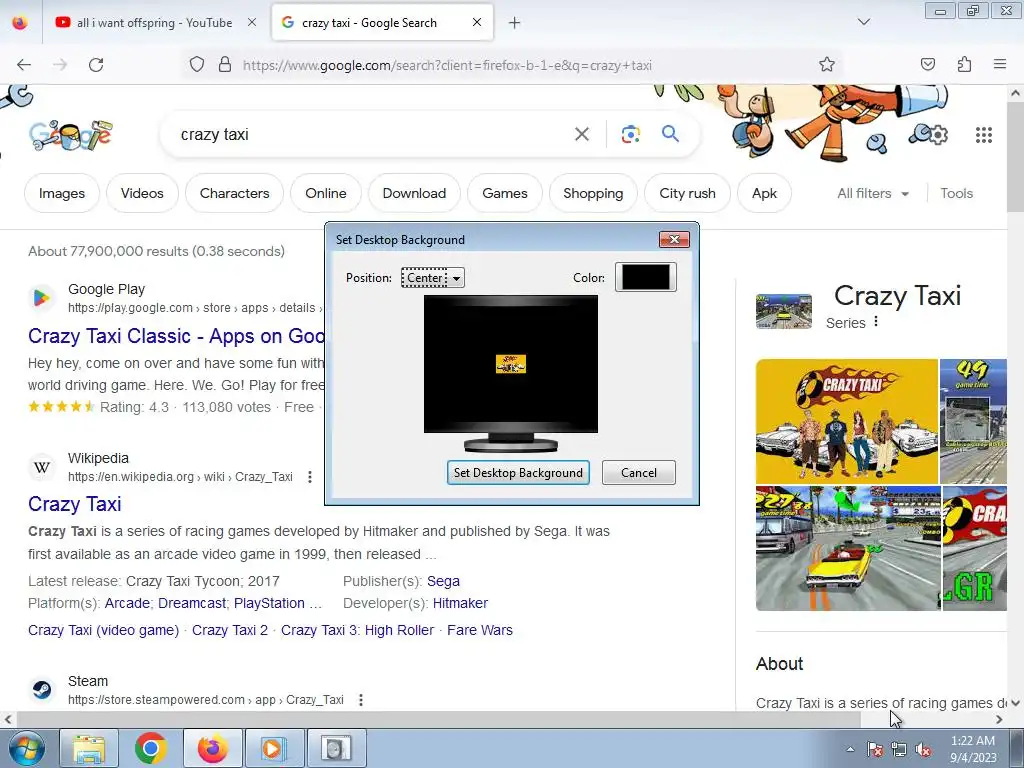Open the Crazy Taxi 2 sublink
1024x768 pixels.
pyautogui.click(x=230, y=630)
